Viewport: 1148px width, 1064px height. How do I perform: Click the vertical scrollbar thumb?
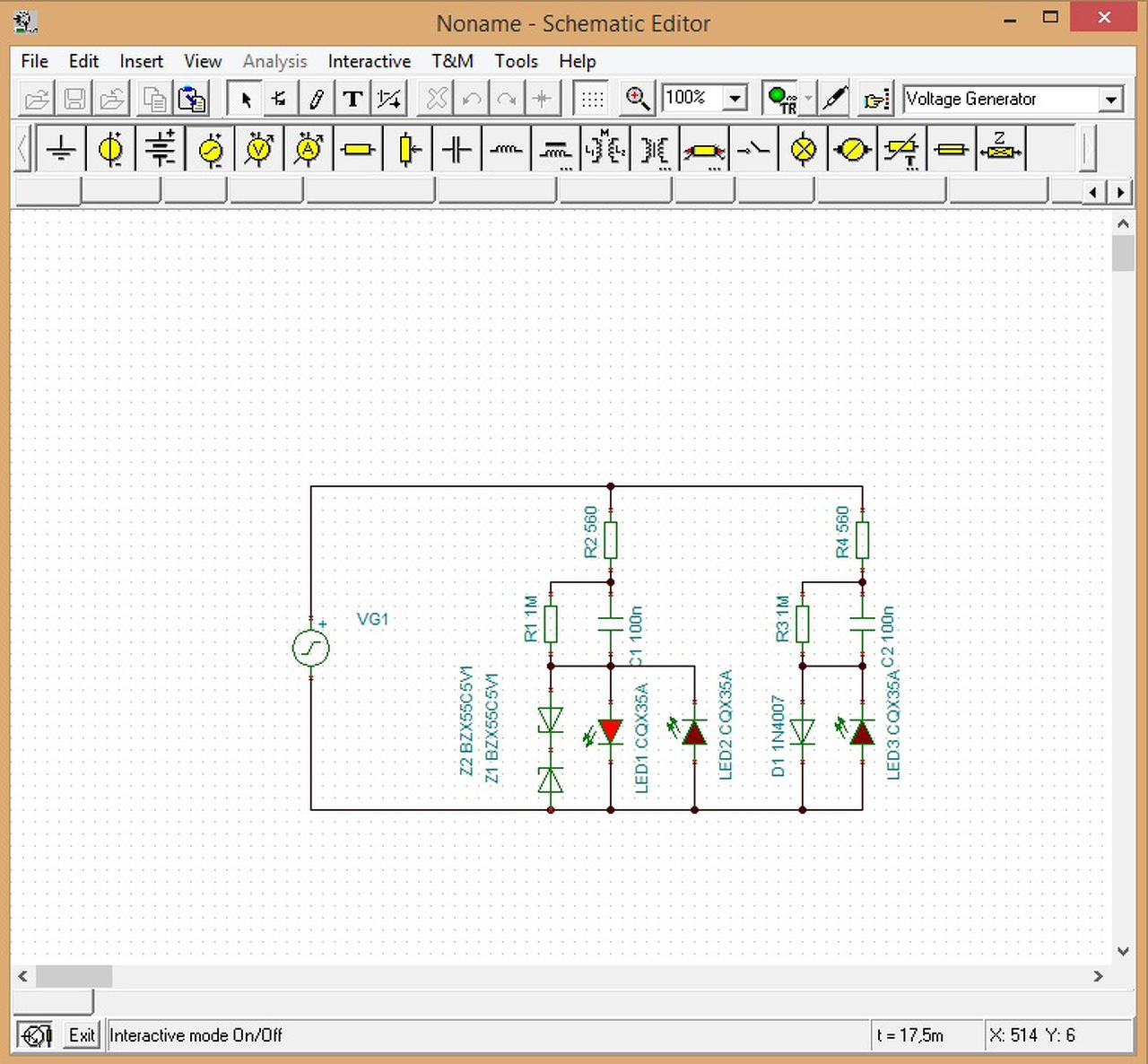pyautogui.click(x=1123, y=253)
